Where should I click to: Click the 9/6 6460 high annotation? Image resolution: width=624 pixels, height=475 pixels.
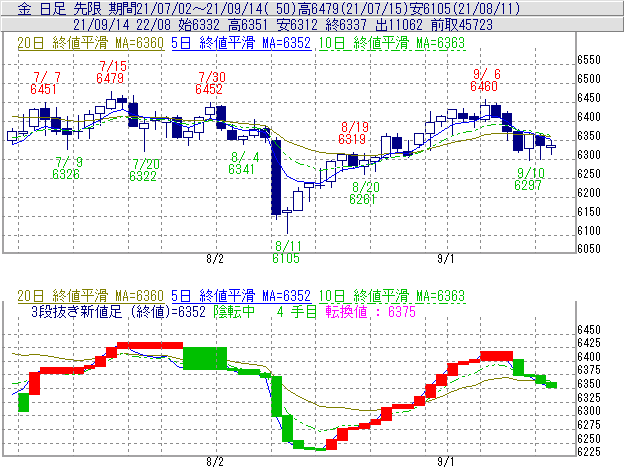pos(485,80)
